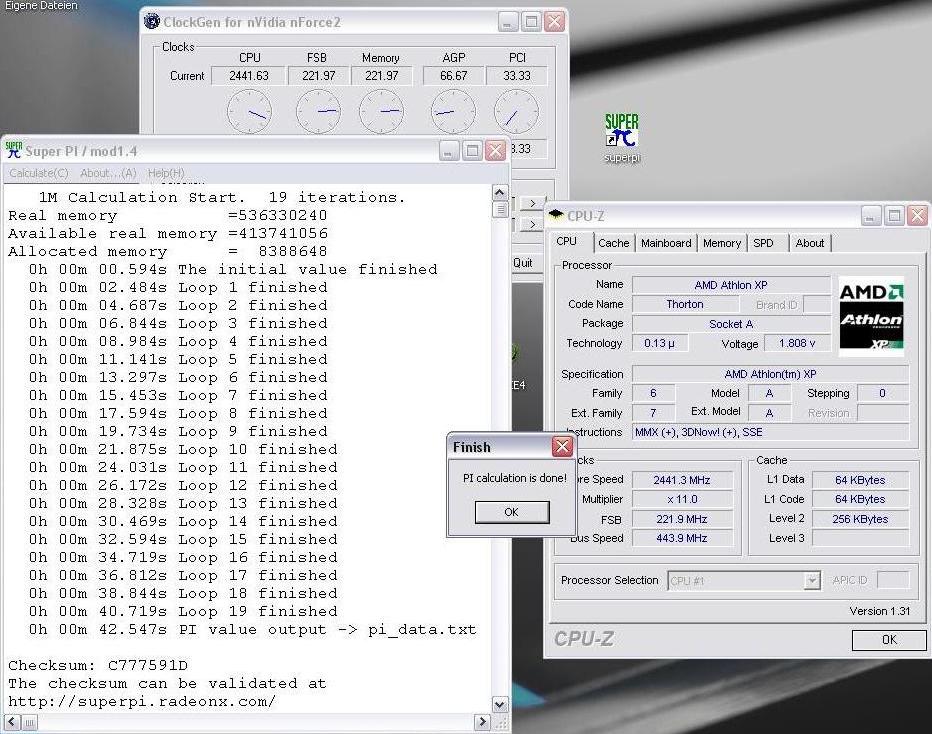Click the PCI clock dial gauge

[517, 112]
